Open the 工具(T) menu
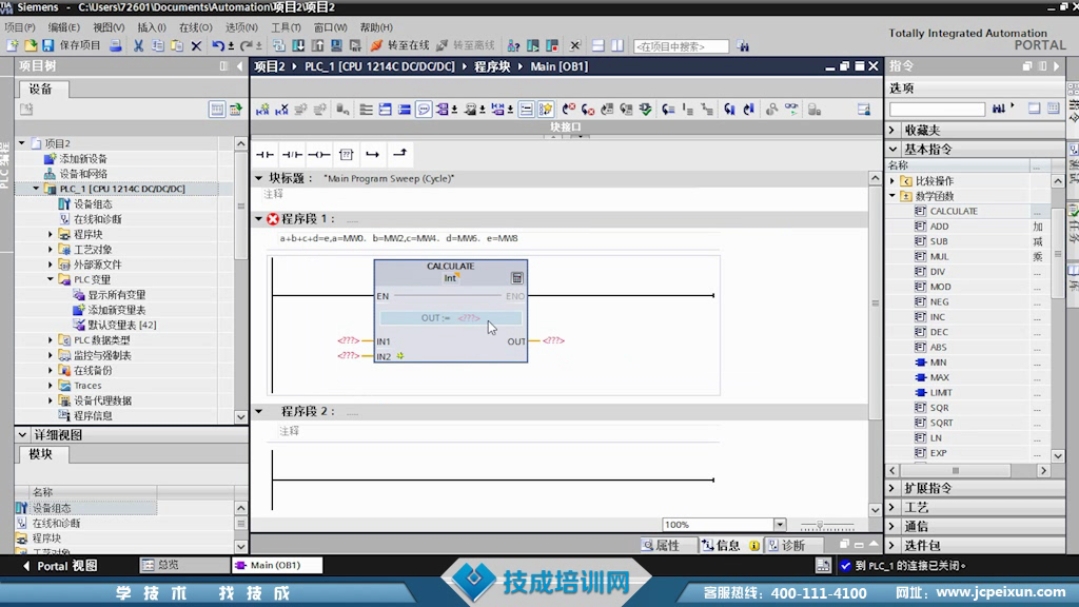 click(286, 28)
